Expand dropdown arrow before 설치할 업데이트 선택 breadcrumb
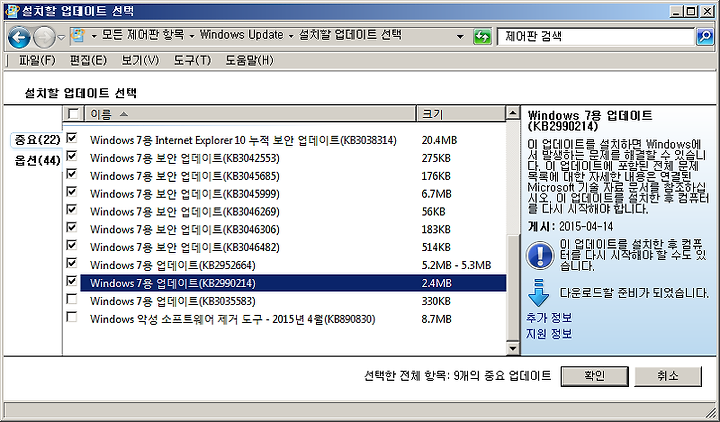Image resolution: width=720 pixels, height=422 pixels. click(x=291, y=36)
